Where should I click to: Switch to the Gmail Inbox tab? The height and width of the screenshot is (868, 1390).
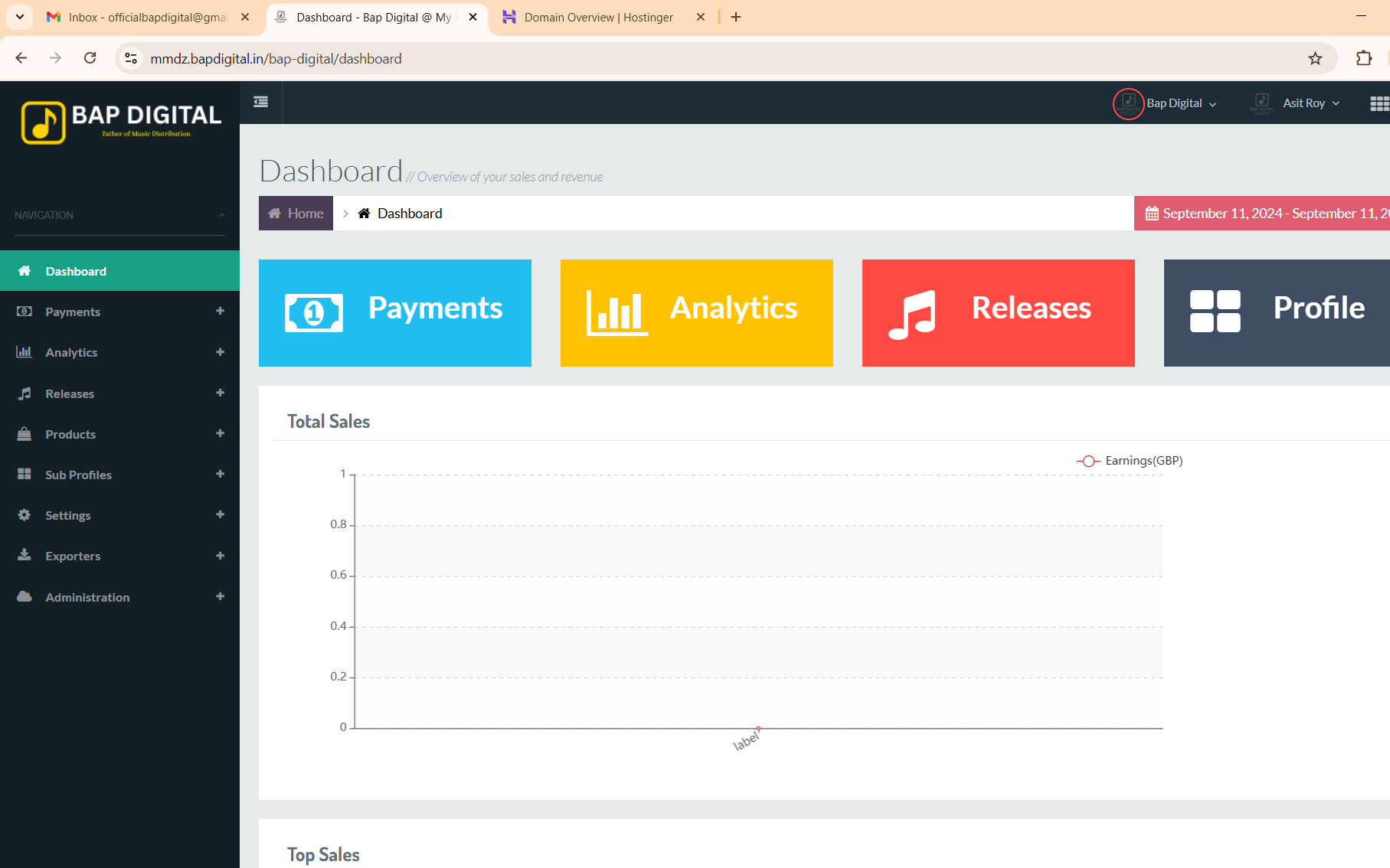(147, 17)
